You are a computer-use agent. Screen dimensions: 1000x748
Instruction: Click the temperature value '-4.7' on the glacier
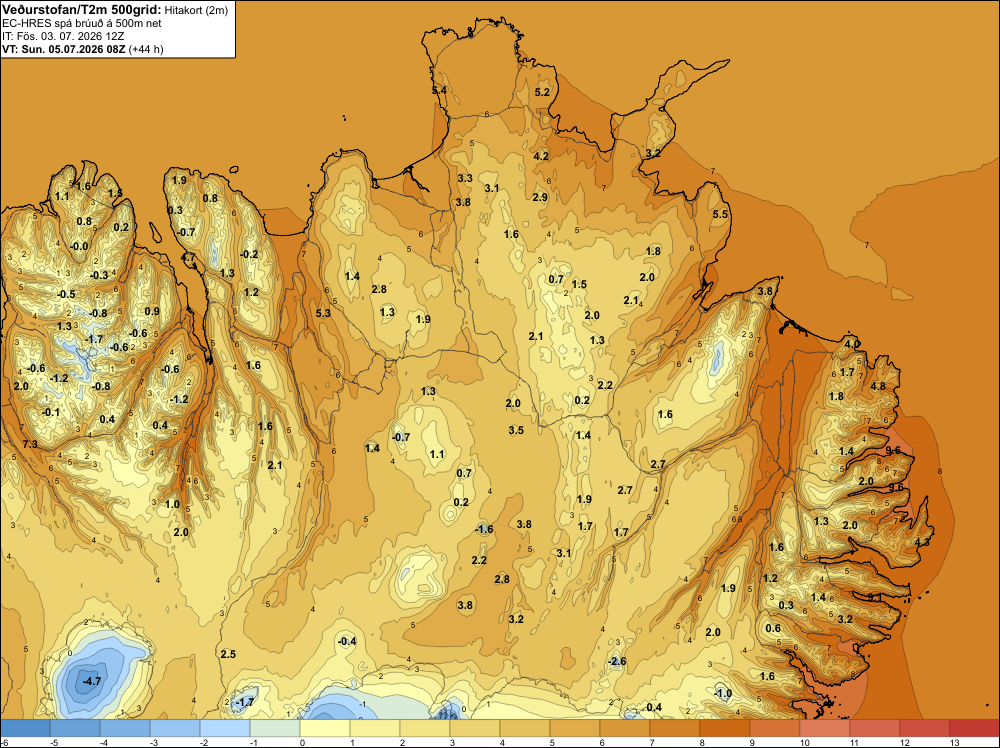(x=92, y=681)
